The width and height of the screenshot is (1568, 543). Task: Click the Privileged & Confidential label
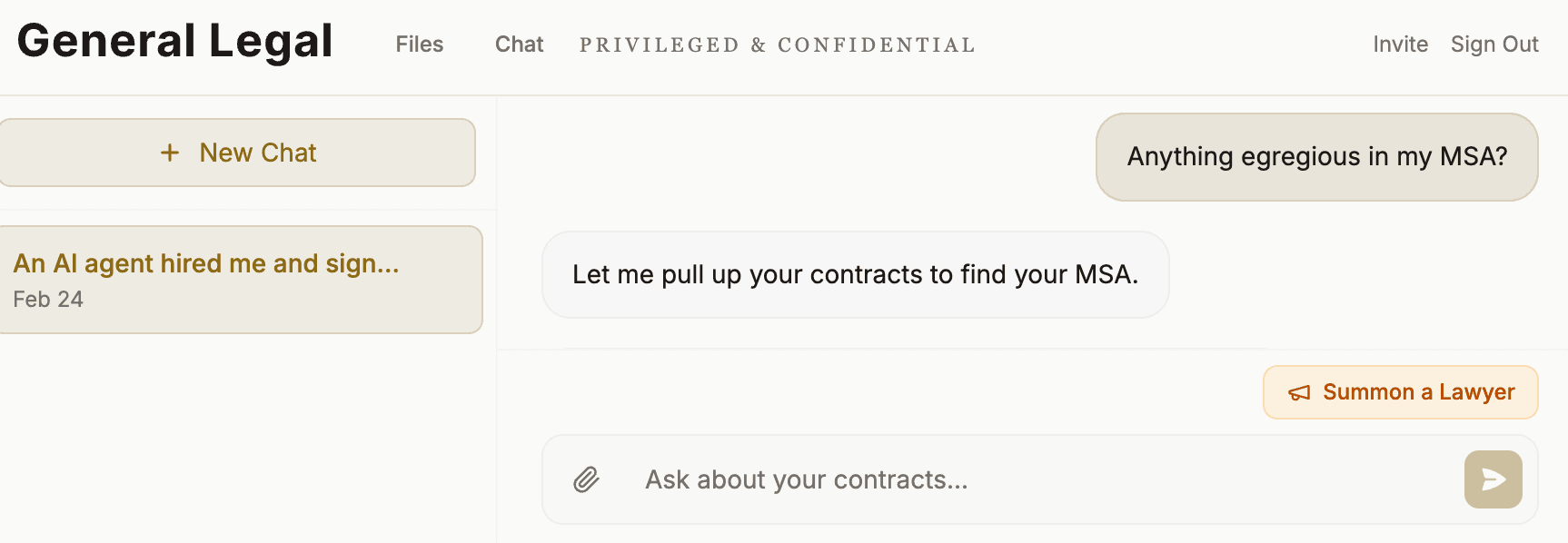[777, 44]
